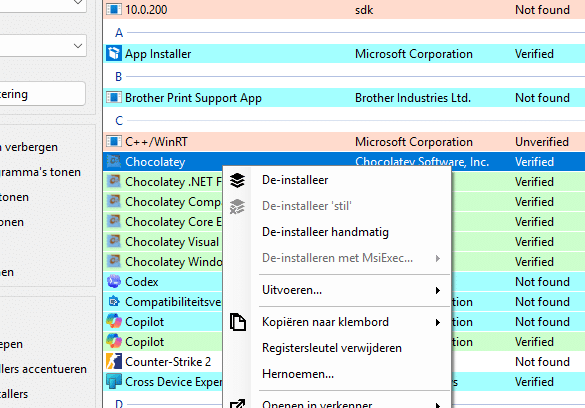Viewport: 585px width, 408px height.
Task: Click the C++/WinRT row icon
Action: 114,141
